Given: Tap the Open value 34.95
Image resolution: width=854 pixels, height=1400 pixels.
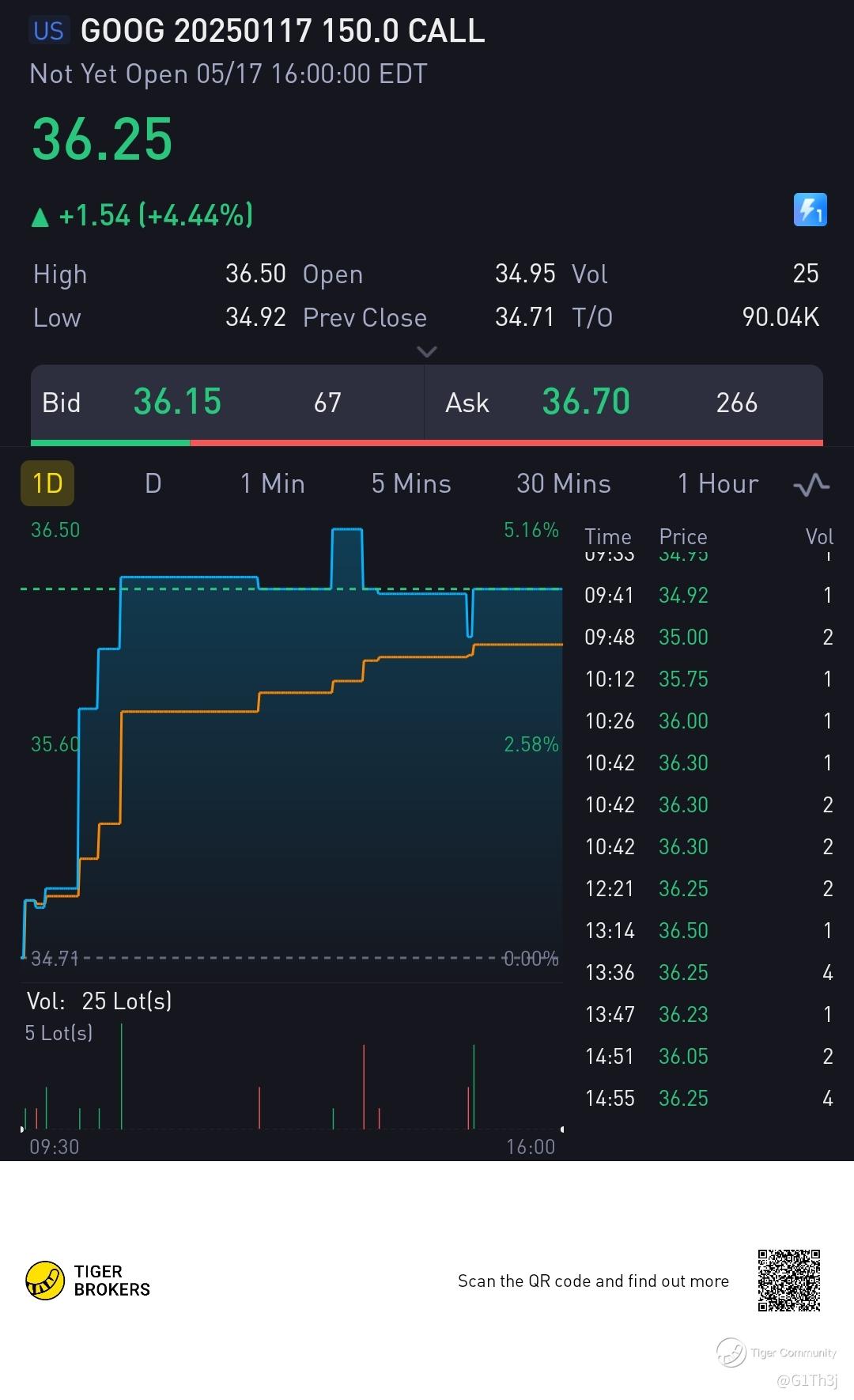Looking at the screenshot, I should click(x=525, y=274).
